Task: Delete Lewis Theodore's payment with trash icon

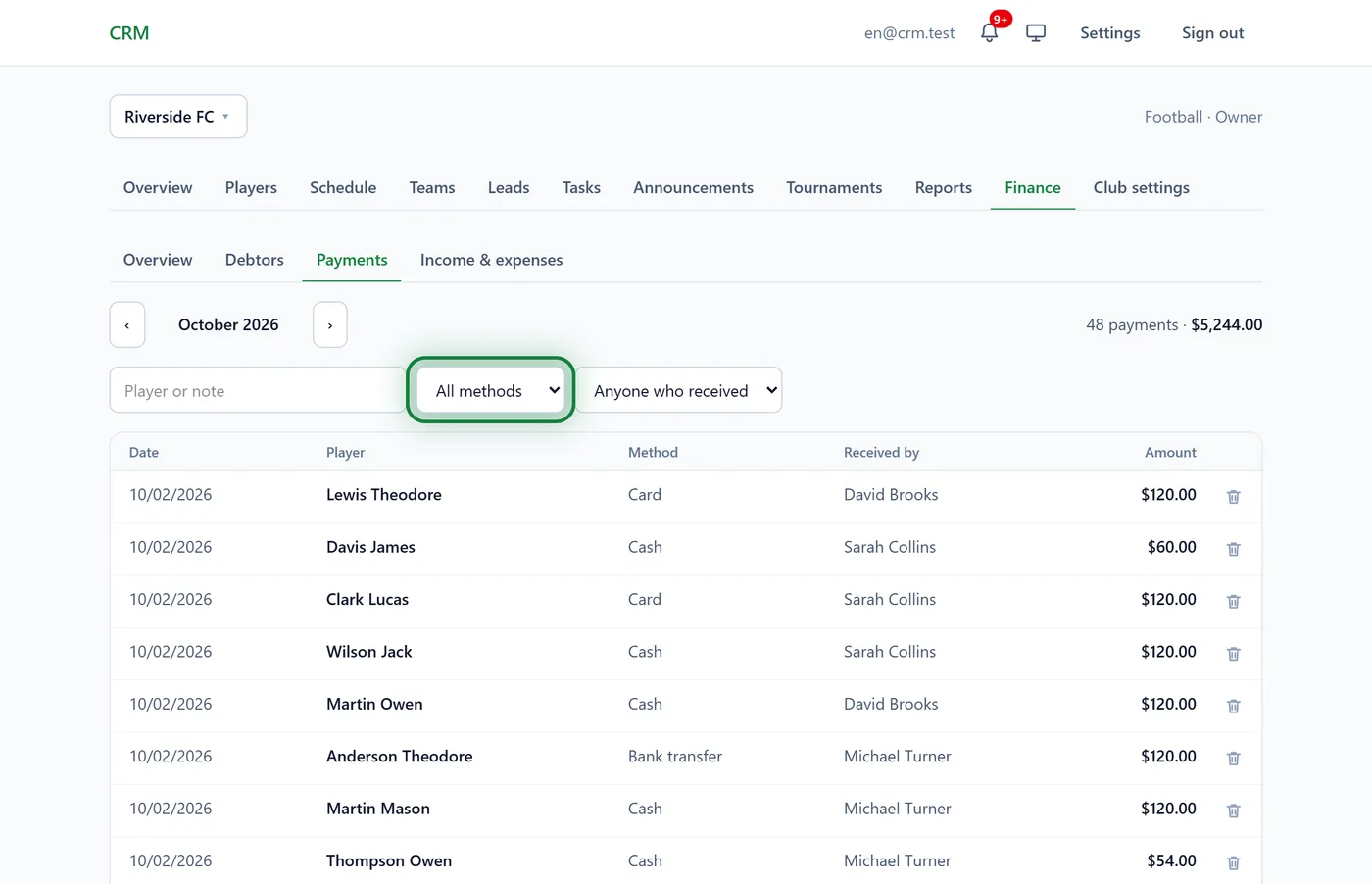Action: point(1234,497)
